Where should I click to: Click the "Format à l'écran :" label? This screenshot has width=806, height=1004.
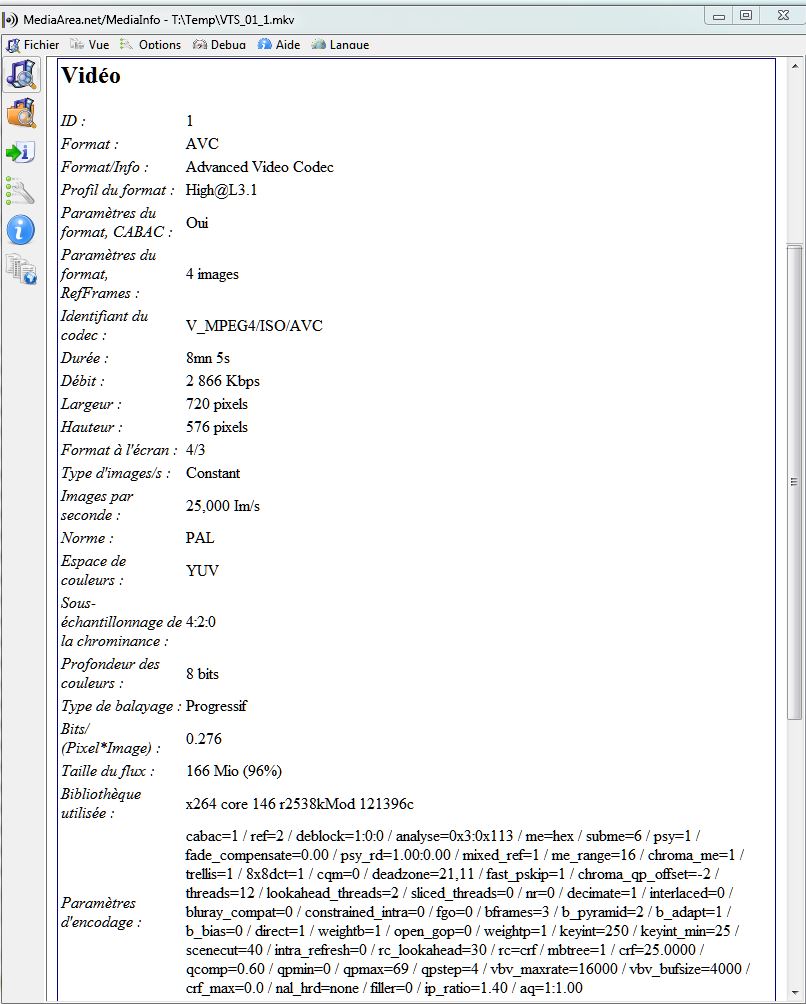(x=119, y=449)
